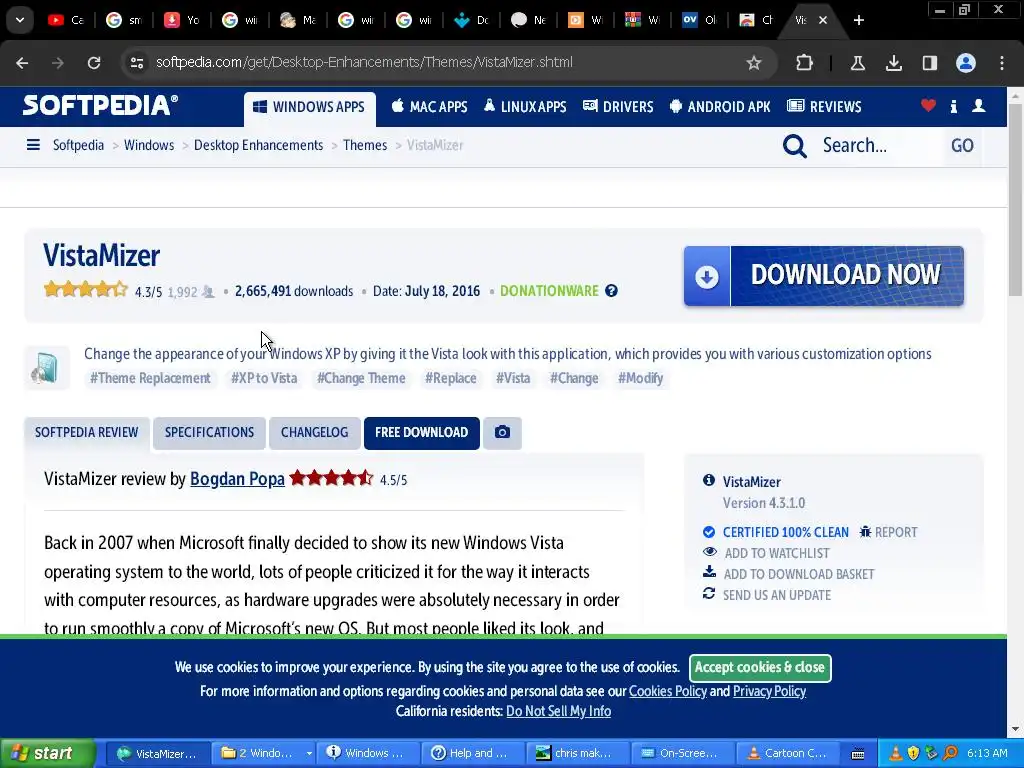Viewport: 1024px width, 768px height.
Task: Click the #XP to Vista tag
Action: coord(264,378)
